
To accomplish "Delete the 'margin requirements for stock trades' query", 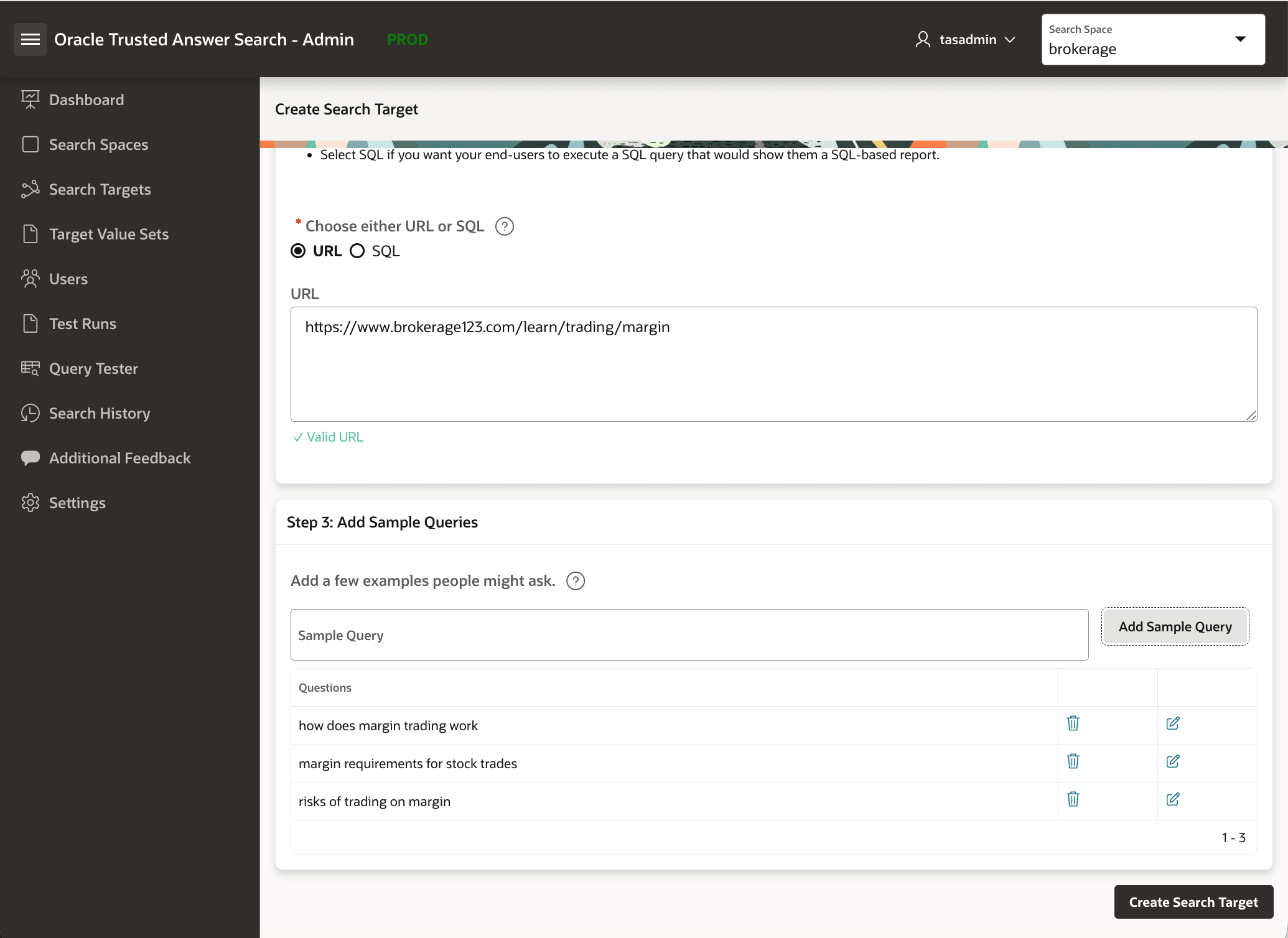I will 1073,761.
